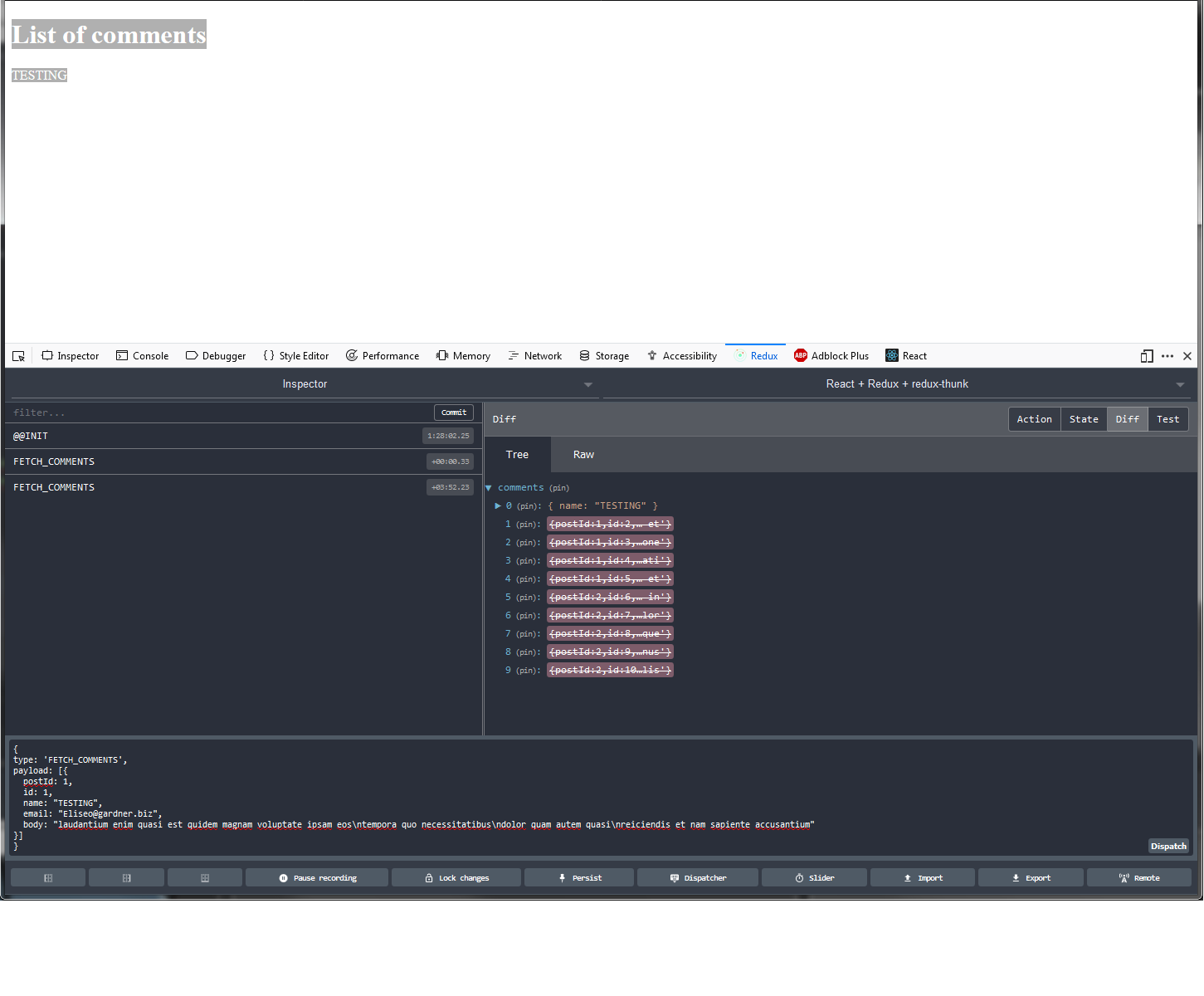Switch to the Debugger tab

[216, 356]
